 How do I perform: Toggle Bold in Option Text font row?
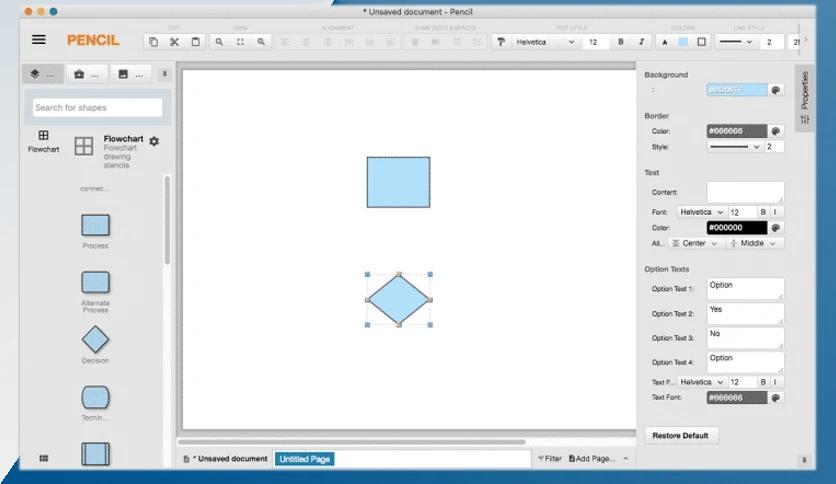[763, 382]
